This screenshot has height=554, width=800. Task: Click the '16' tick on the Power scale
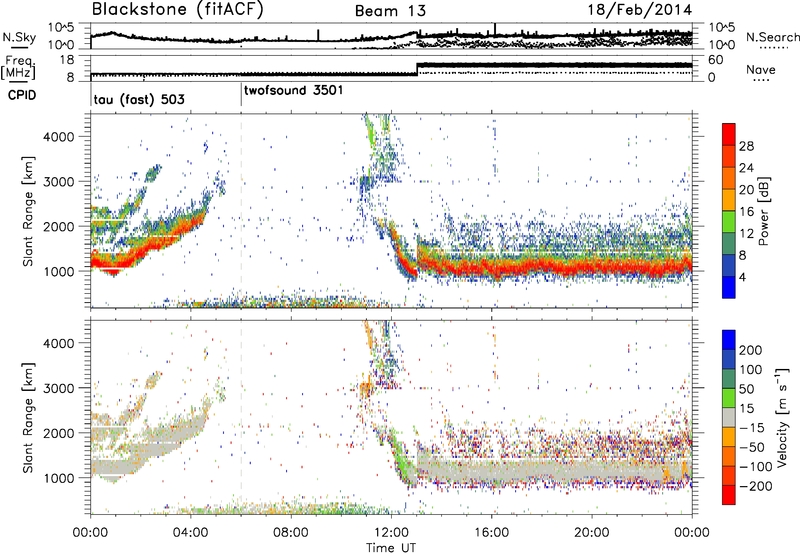(746, 212)
